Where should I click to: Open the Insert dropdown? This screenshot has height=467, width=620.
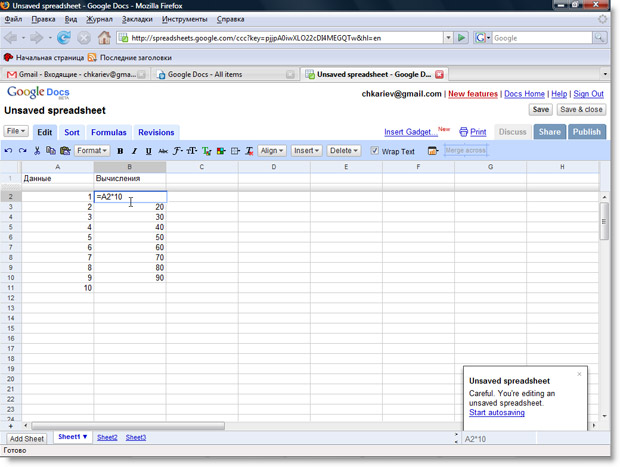click(x=306, y=151)
